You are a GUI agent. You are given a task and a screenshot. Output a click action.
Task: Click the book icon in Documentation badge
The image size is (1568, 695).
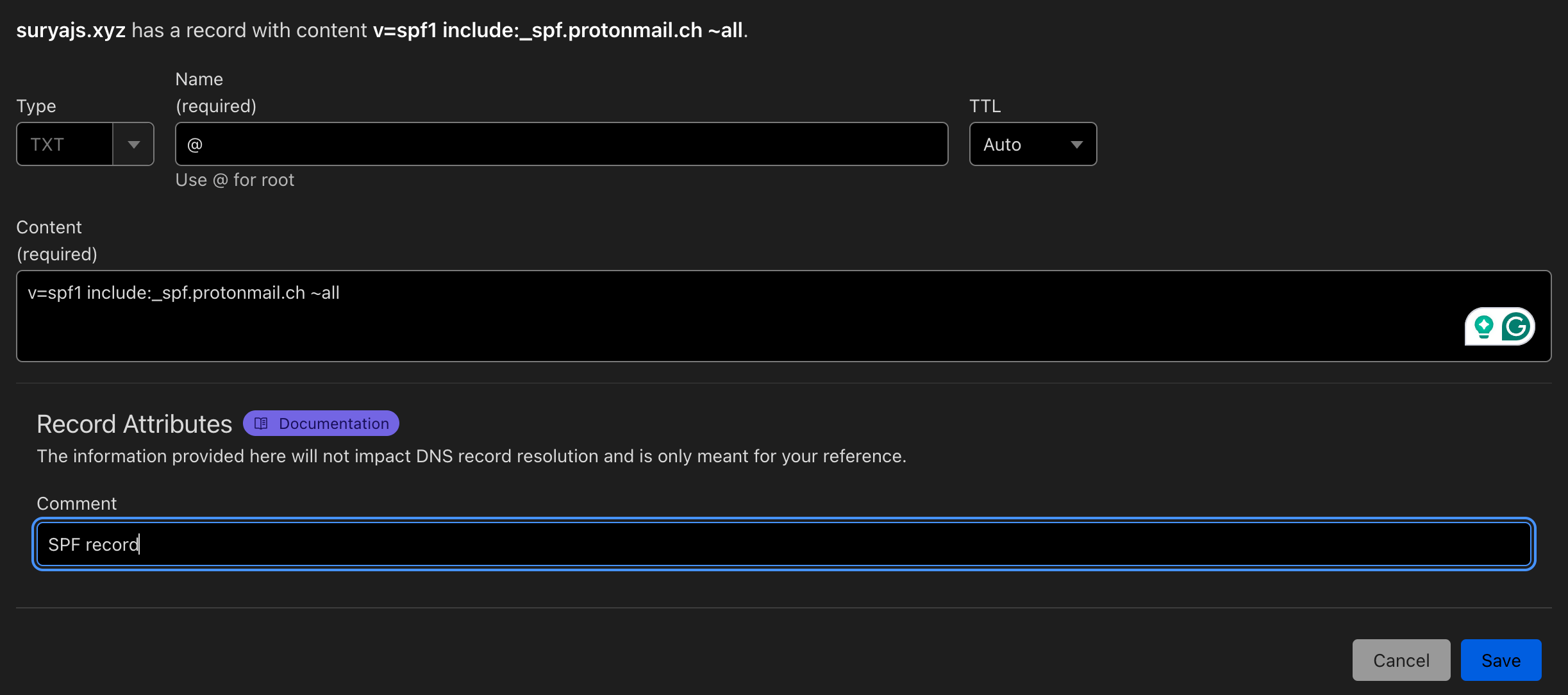click(x=261, y=423)
